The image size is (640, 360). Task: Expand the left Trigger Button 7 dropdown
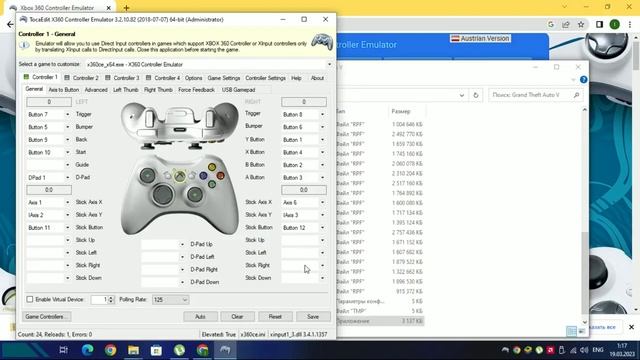[x=67, y=115]
